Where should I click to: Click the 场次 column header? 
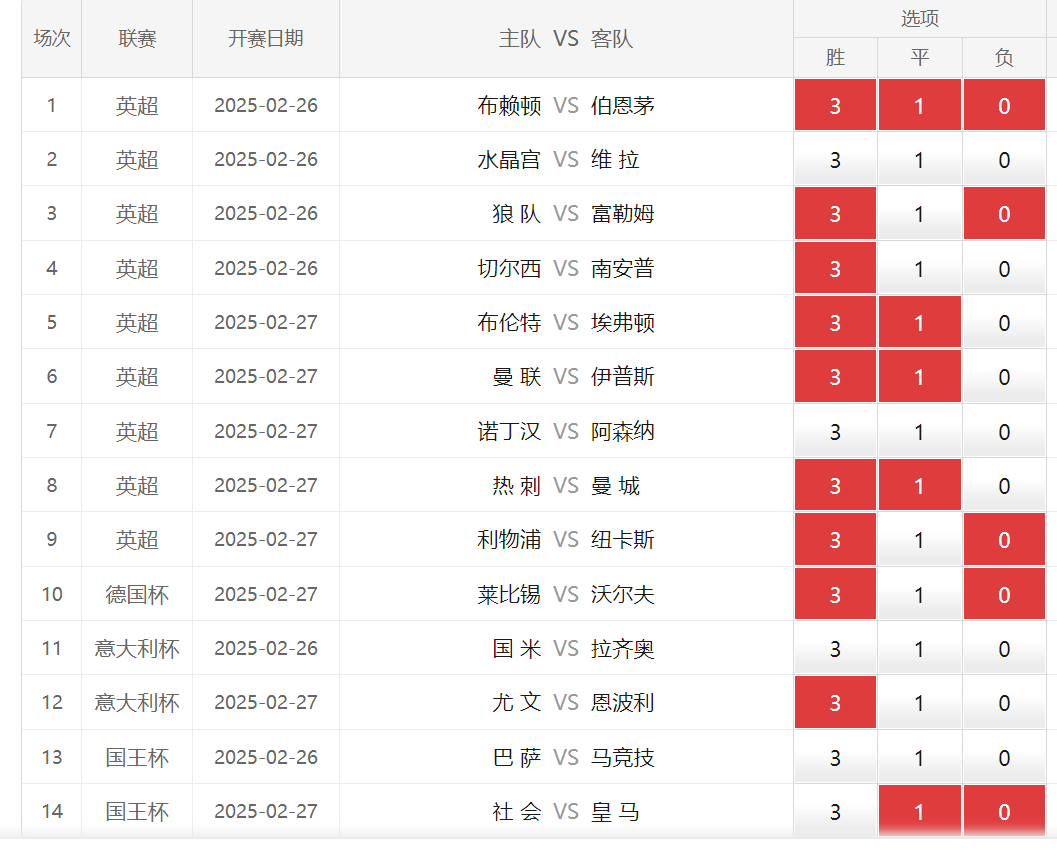[52, 38]
